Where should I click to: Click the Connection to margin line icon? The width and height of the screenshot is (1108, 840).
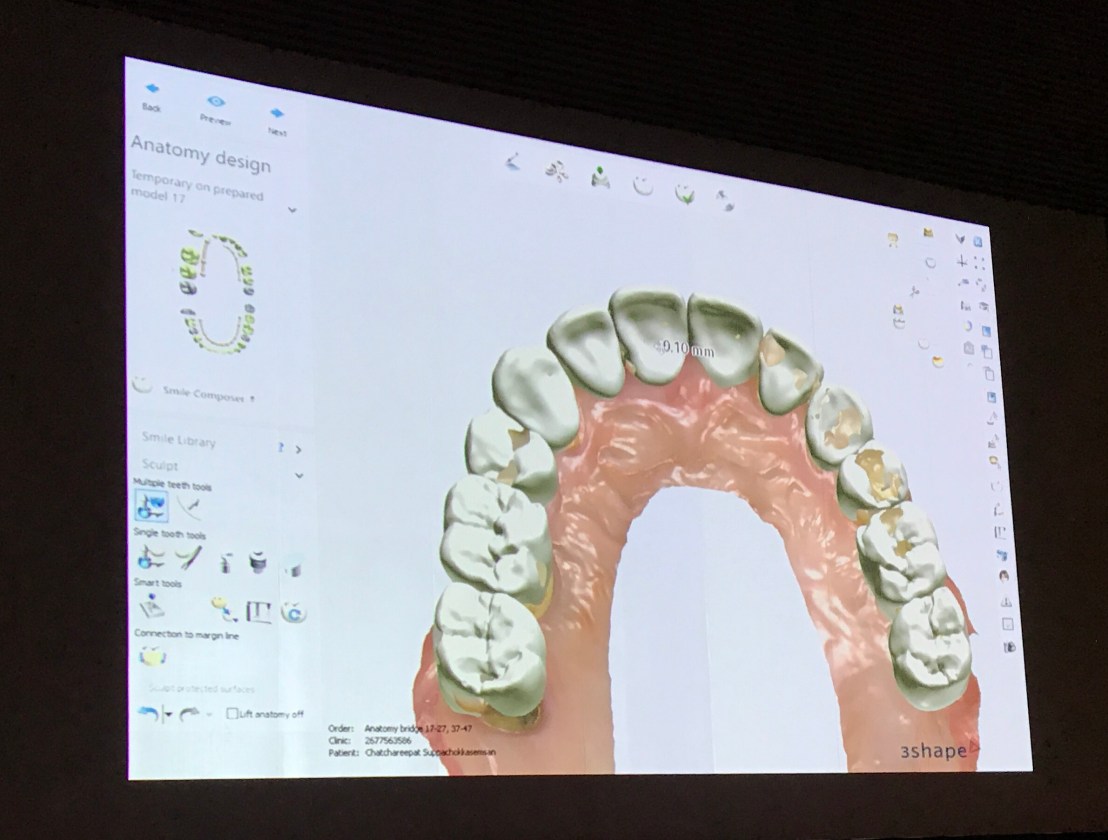coord(153,657)
